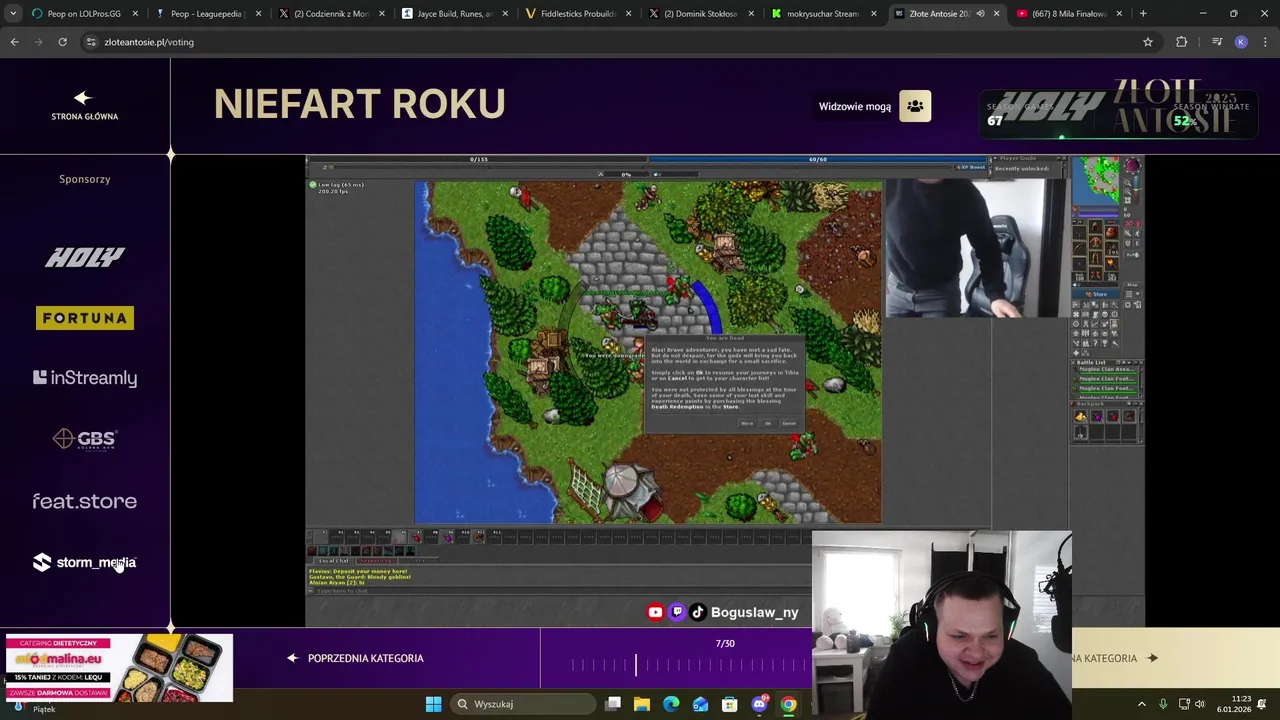Open Windows Start menu
This screenshot has width=1280, height=720.
point(433,704)
